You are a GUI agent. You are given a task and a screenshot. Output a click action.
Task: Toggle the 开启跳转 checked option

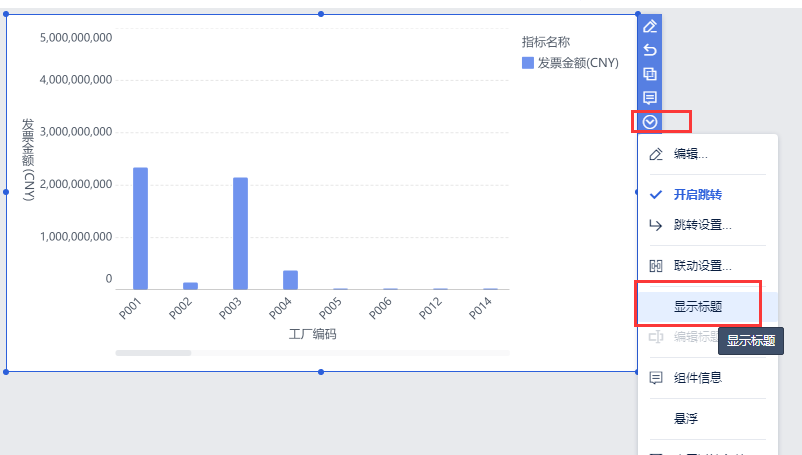tap(697, 194)
